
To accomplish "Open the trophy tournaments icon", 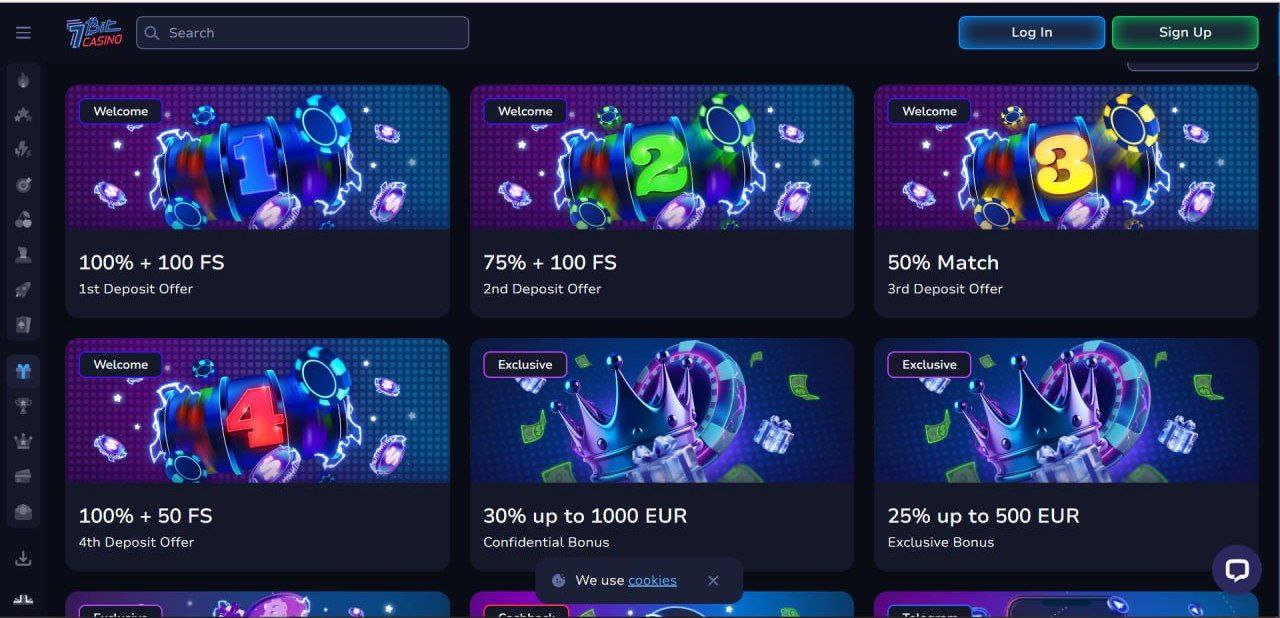I will [23, 406].
